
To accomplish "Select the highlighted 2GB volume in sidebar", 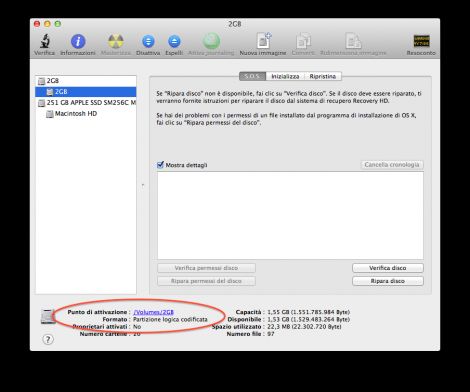I will pos(86,92).
